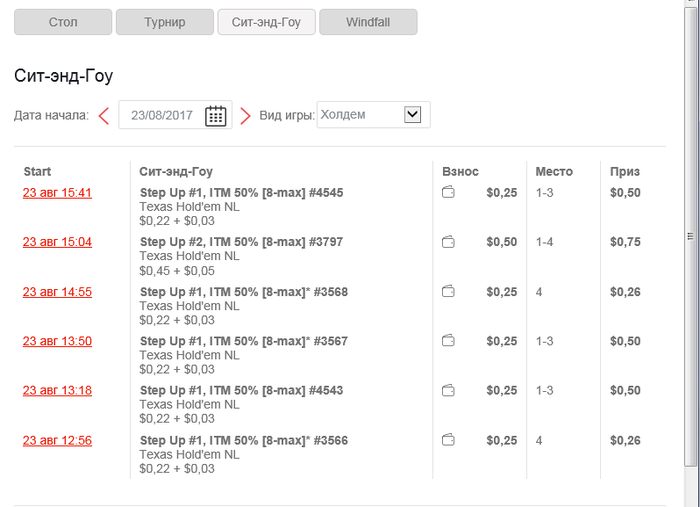The height and width of the screenshot is (507, 700).
Task: Click wallet icon for tournament #3567
Action: point(449,341)
